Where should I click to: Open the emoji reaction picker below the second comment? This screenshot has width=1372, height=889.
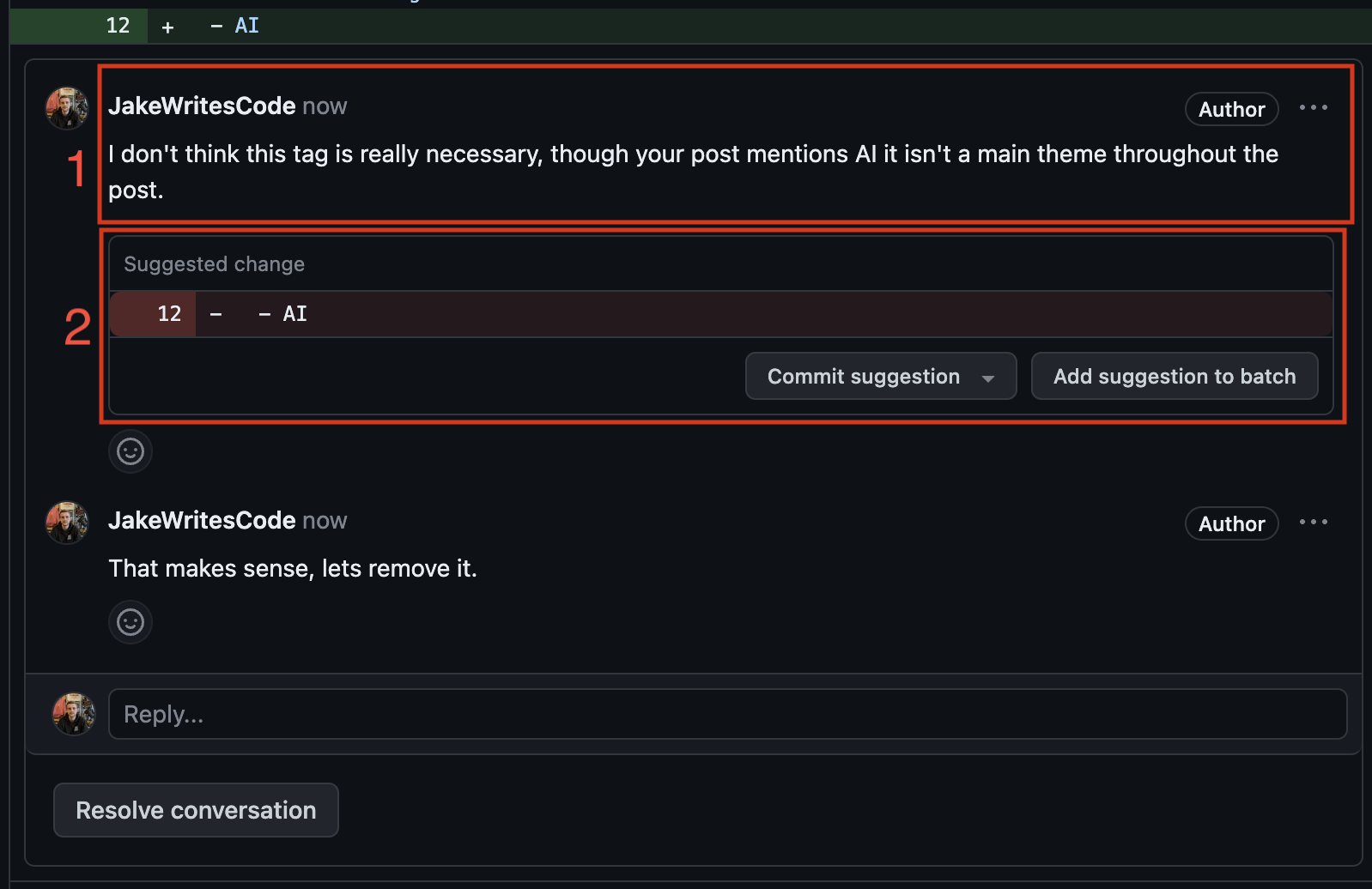tap(130, 621)
